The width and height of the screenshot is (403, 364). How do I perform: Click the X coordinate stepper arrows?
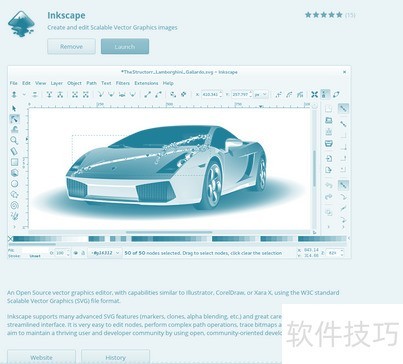220,95
